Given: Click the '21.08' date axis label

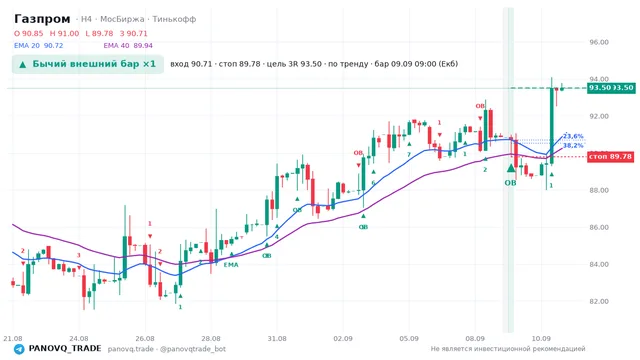Looking at the screenshot, I should point(13,338).
